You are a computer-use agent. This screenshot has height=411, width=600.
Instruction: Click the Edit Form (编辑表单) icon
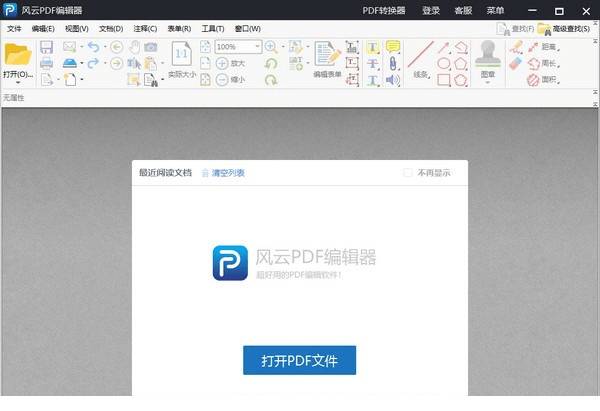[327, 54]
